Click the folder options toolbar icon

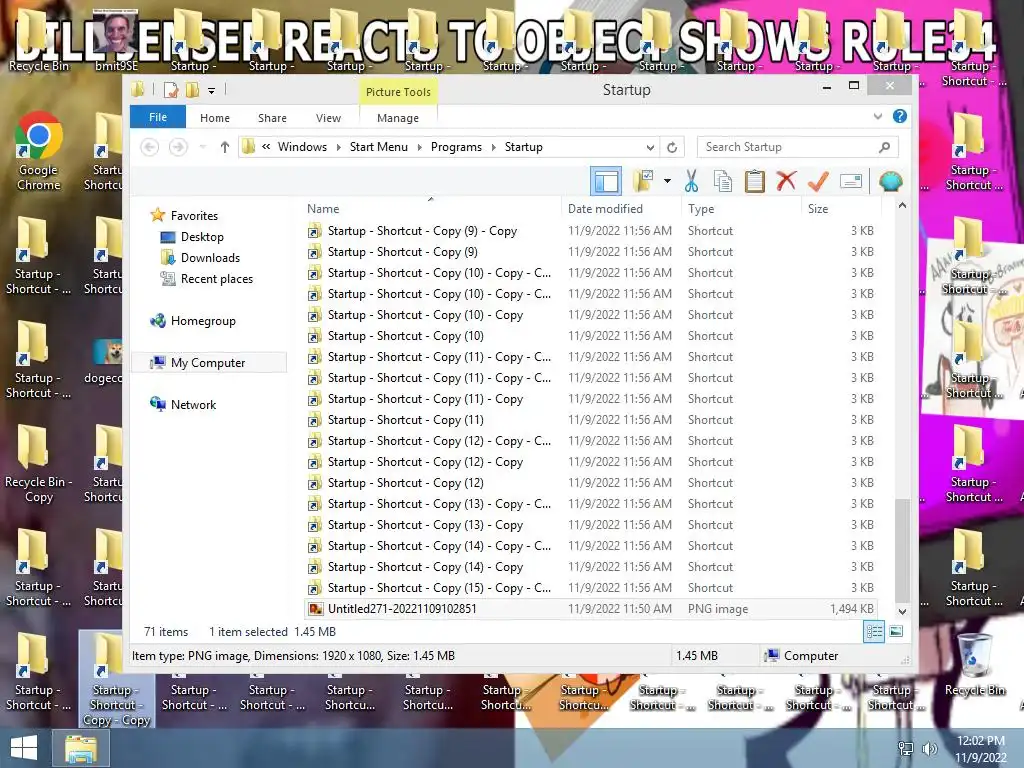pyautogui.click(x=643, y=182)
